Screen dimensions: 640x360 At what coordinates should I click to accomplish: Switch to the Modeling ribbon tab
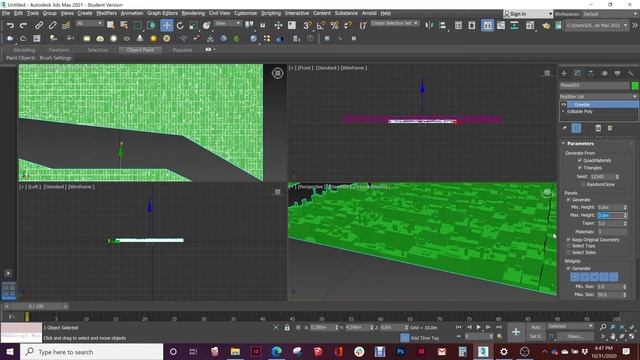point(24,50)
